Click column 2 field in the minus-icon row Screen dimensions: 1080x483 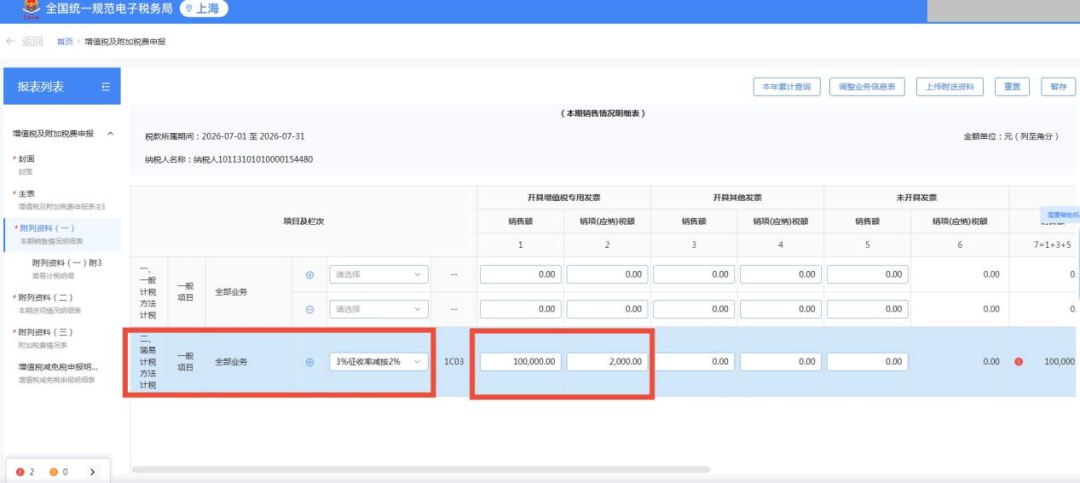click(607, 309)
